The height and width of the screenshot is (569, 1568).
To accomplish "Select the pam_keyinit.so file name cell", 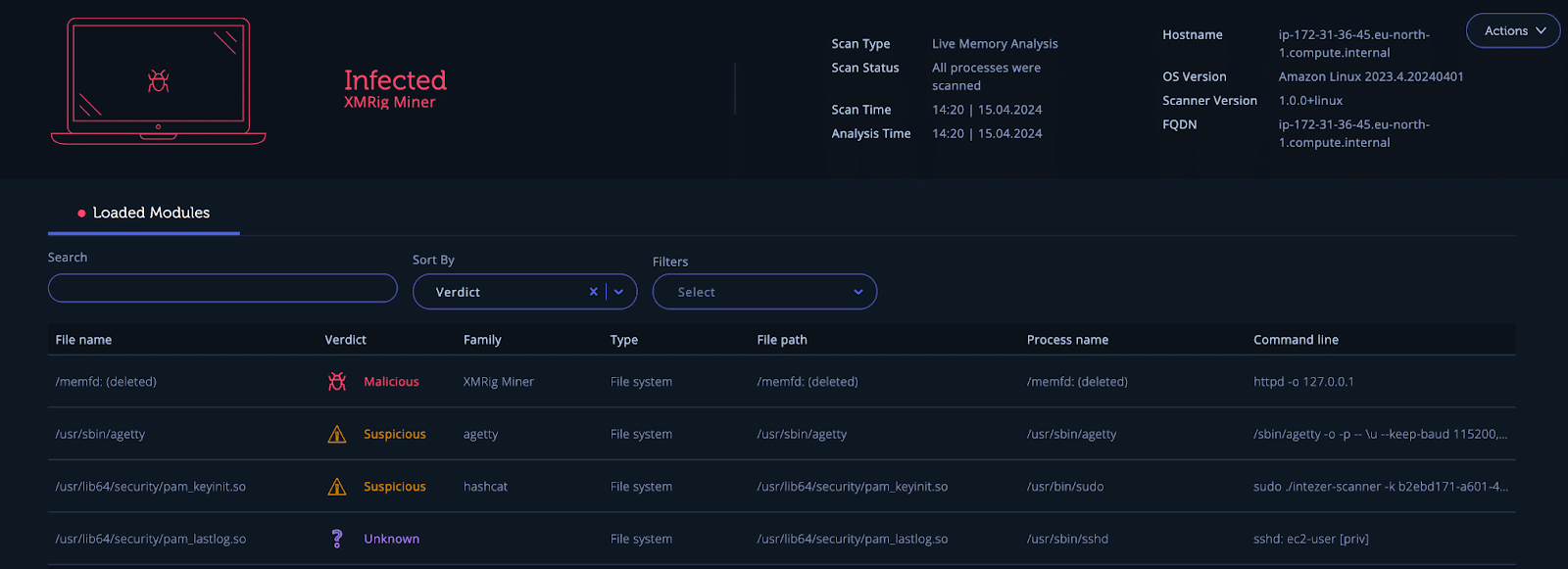I will (151, 487).
